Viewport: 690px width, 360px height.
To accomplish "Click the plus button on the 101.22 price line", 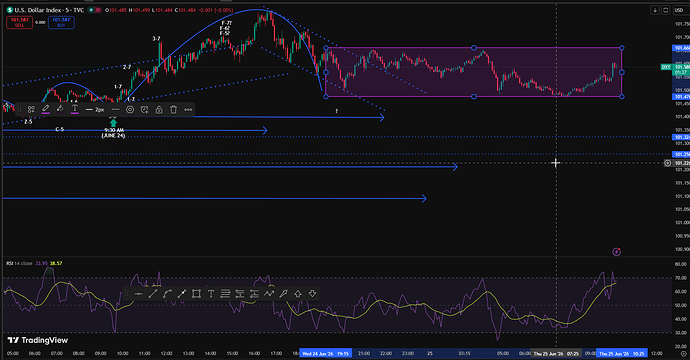I will [x=668, y=163].
